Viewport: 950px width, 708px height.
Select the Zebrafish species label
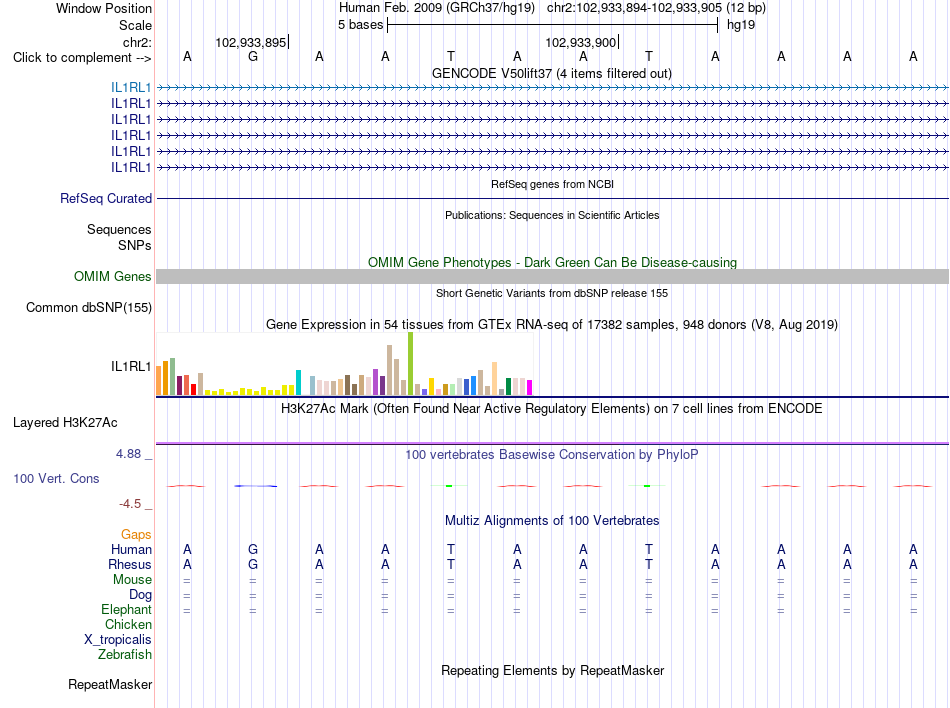pos(125,655)
